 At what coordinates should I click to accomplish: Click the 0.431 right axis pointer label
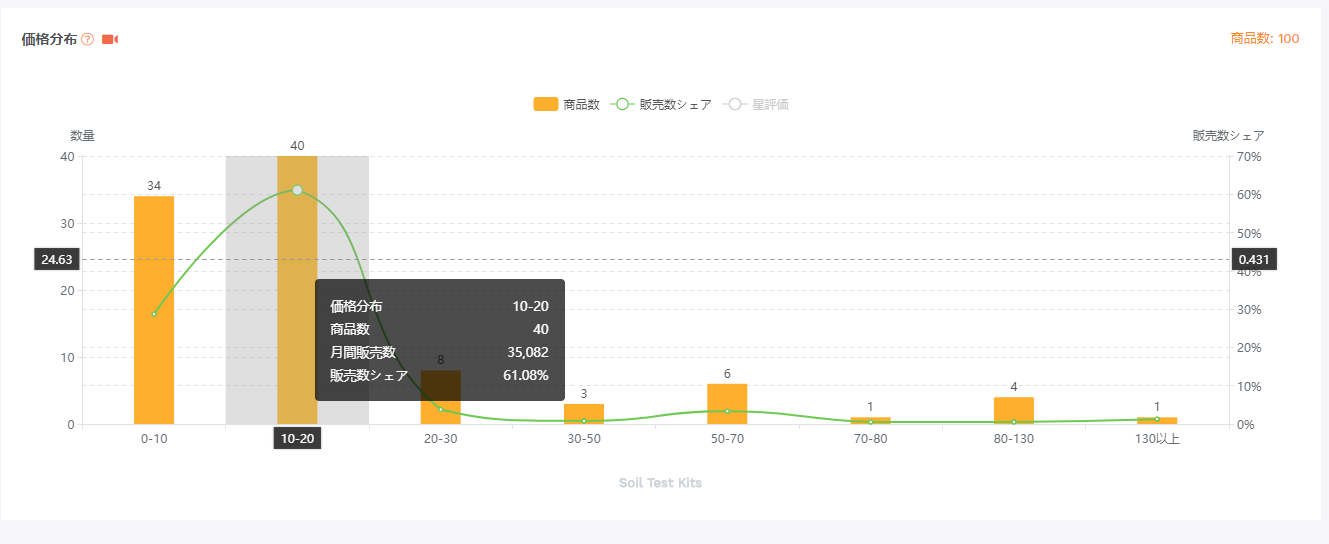click(1254, 260)
